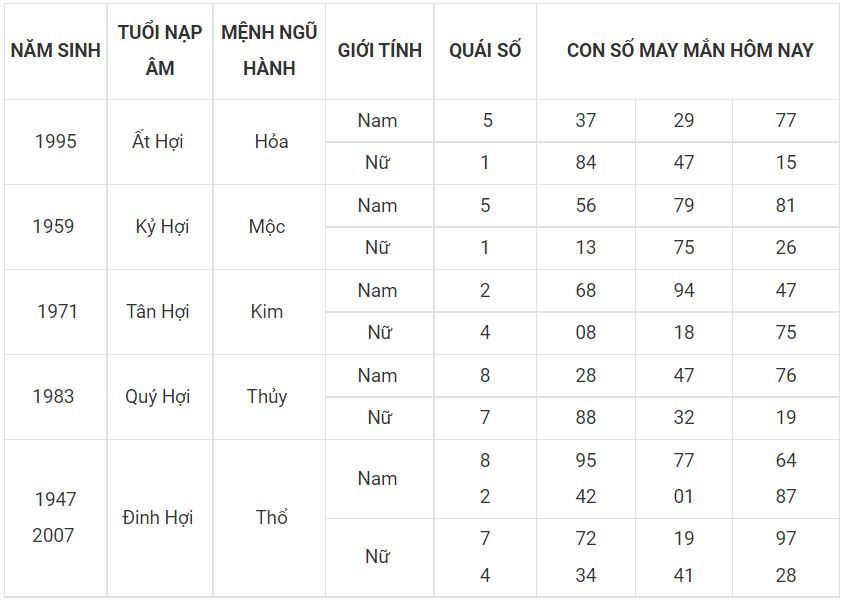
Task: Click the Thủy element cell
Action: [x=267, y=397]
